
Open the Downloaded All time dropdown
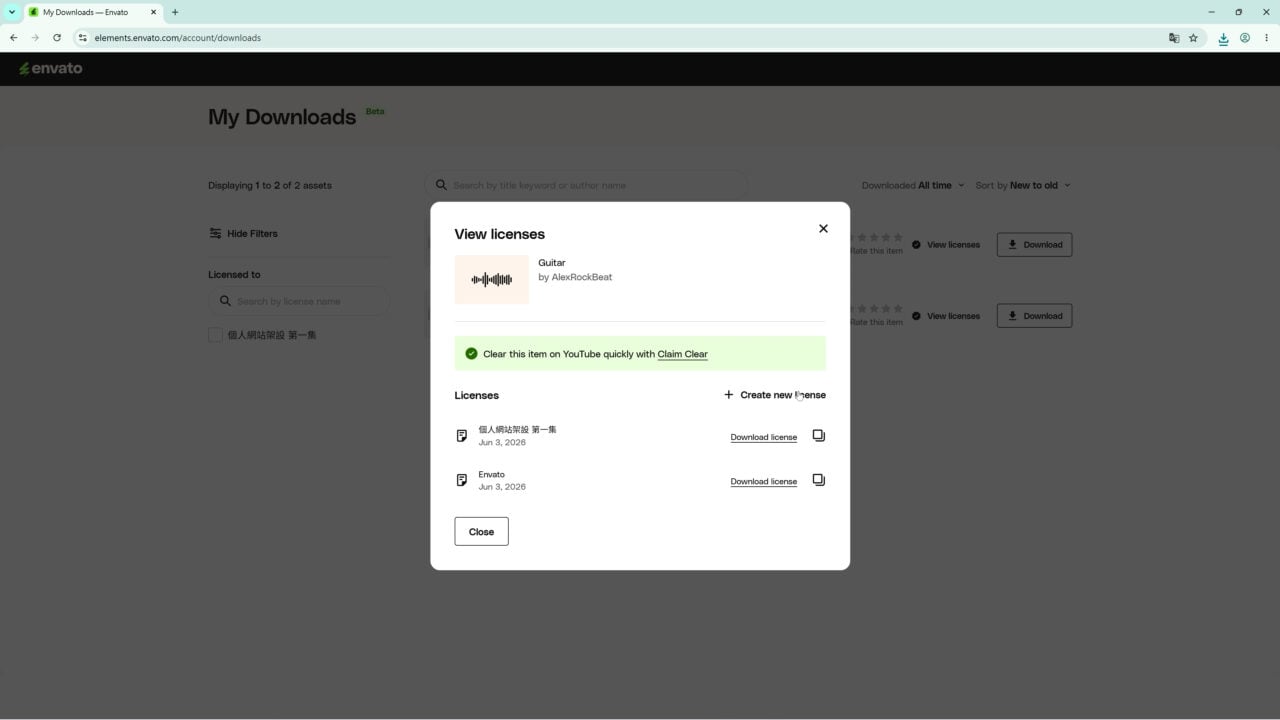click(x=913, y=185)
